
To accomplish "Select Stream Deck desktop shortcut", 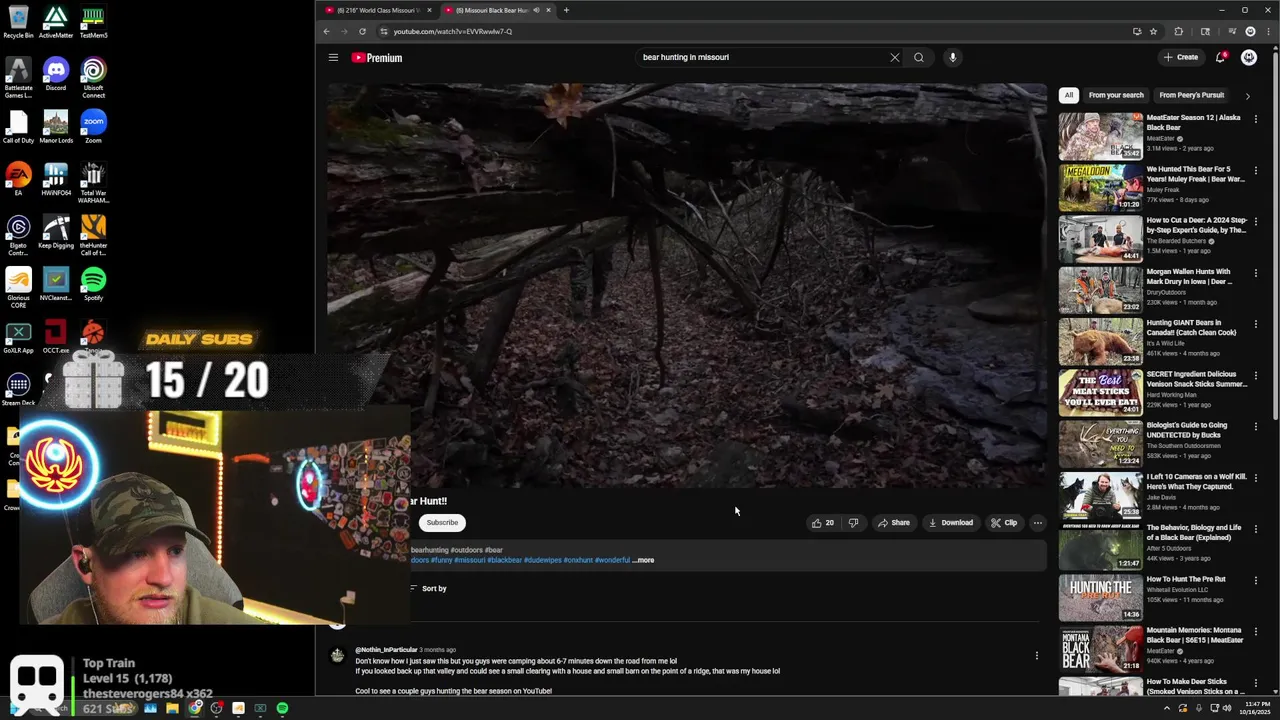I will pos(18,389).
